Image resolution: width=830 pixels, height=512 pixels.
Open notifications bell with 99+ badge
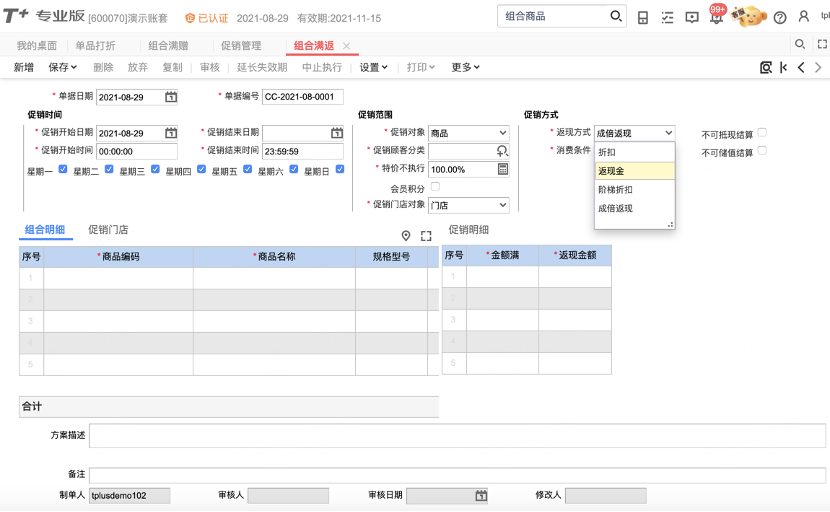pos(717,16)
